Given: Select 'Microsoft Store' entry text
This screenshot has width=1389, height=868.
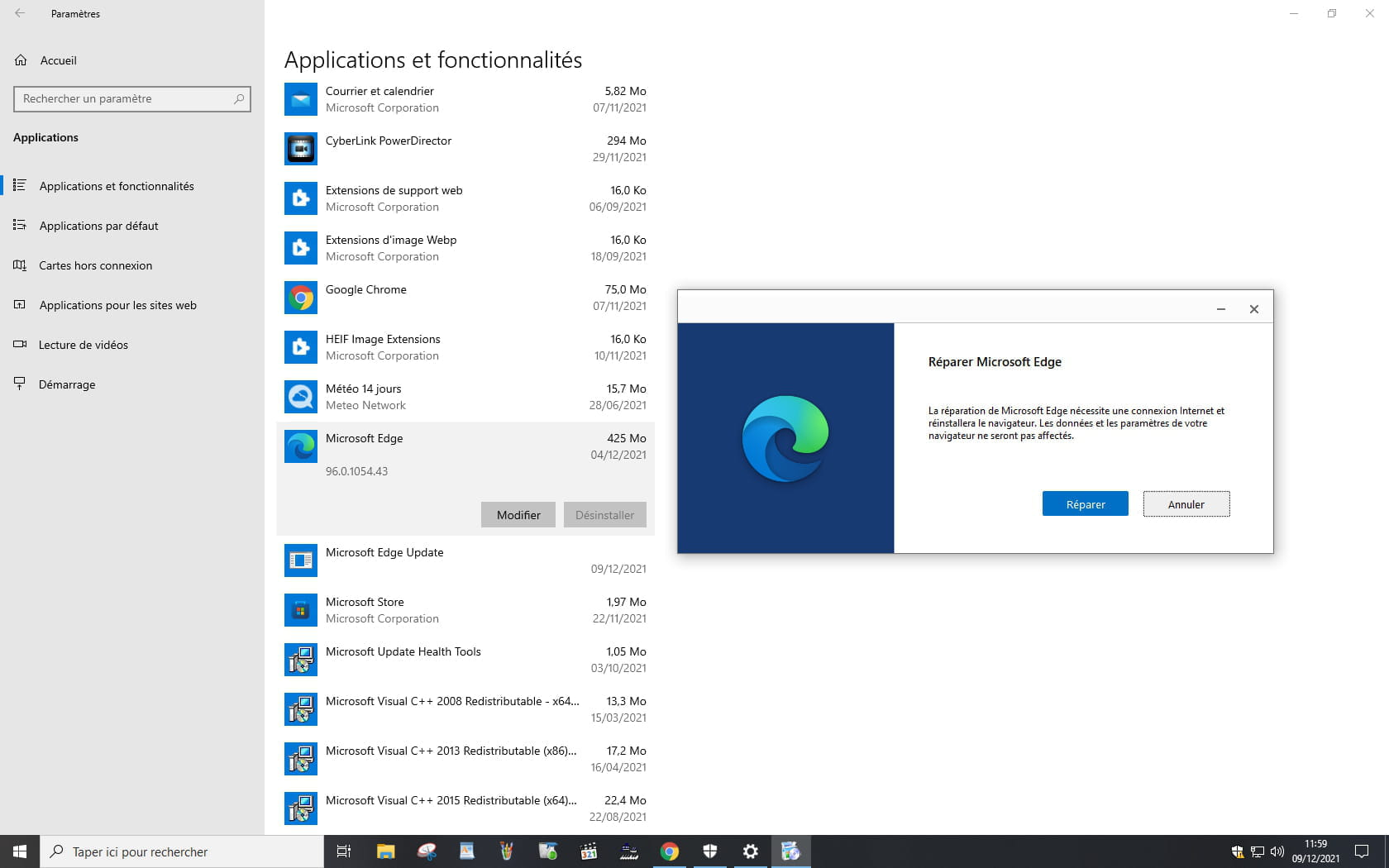Looking at the screenshot, I should (365, 602).
